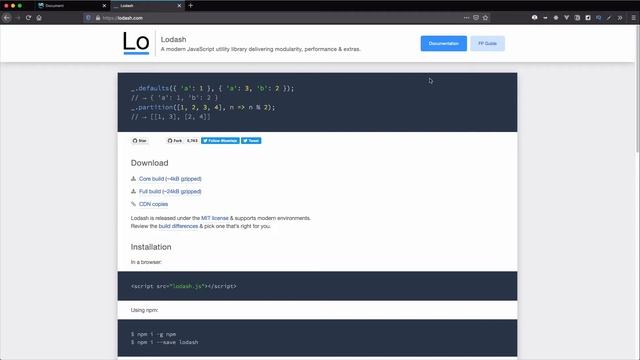
Task: Click the lodash.js script tag code block
Action: (317, 286)
